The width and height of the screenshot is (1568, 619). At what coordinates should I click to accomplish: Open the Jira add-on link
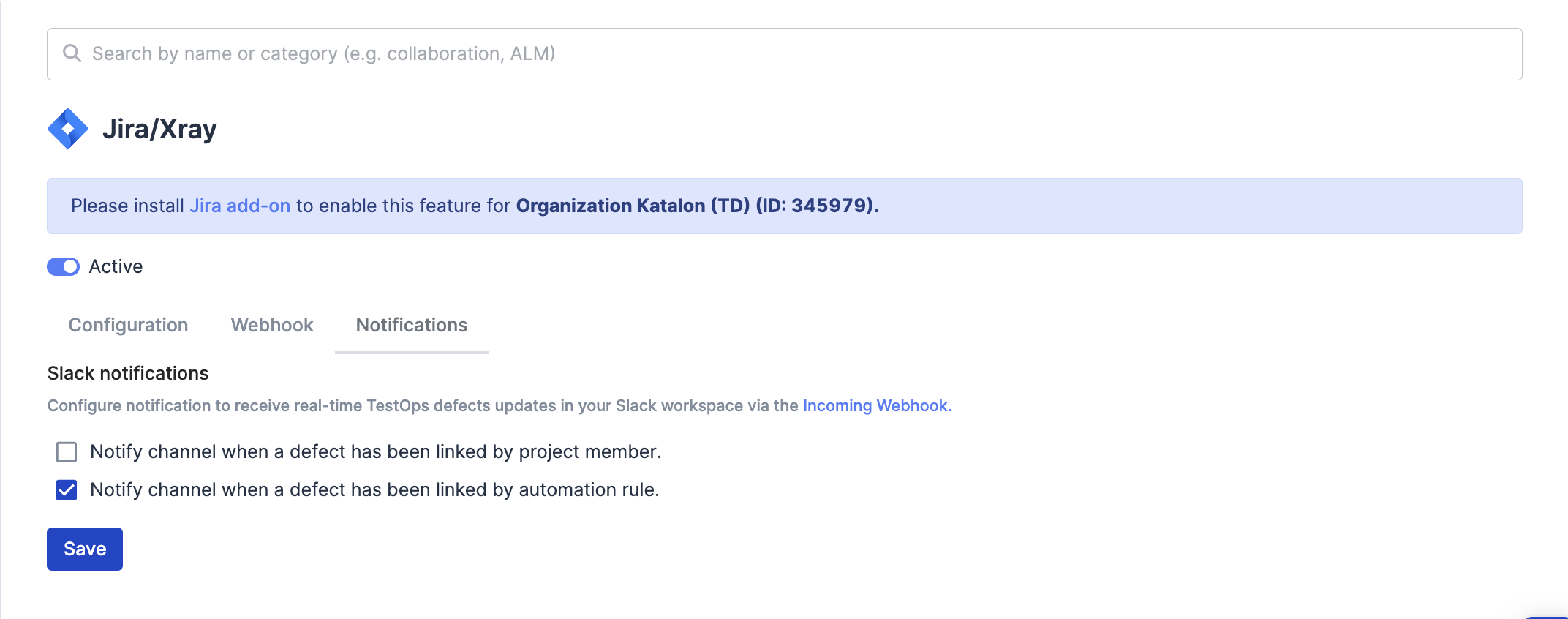point(240,206)
